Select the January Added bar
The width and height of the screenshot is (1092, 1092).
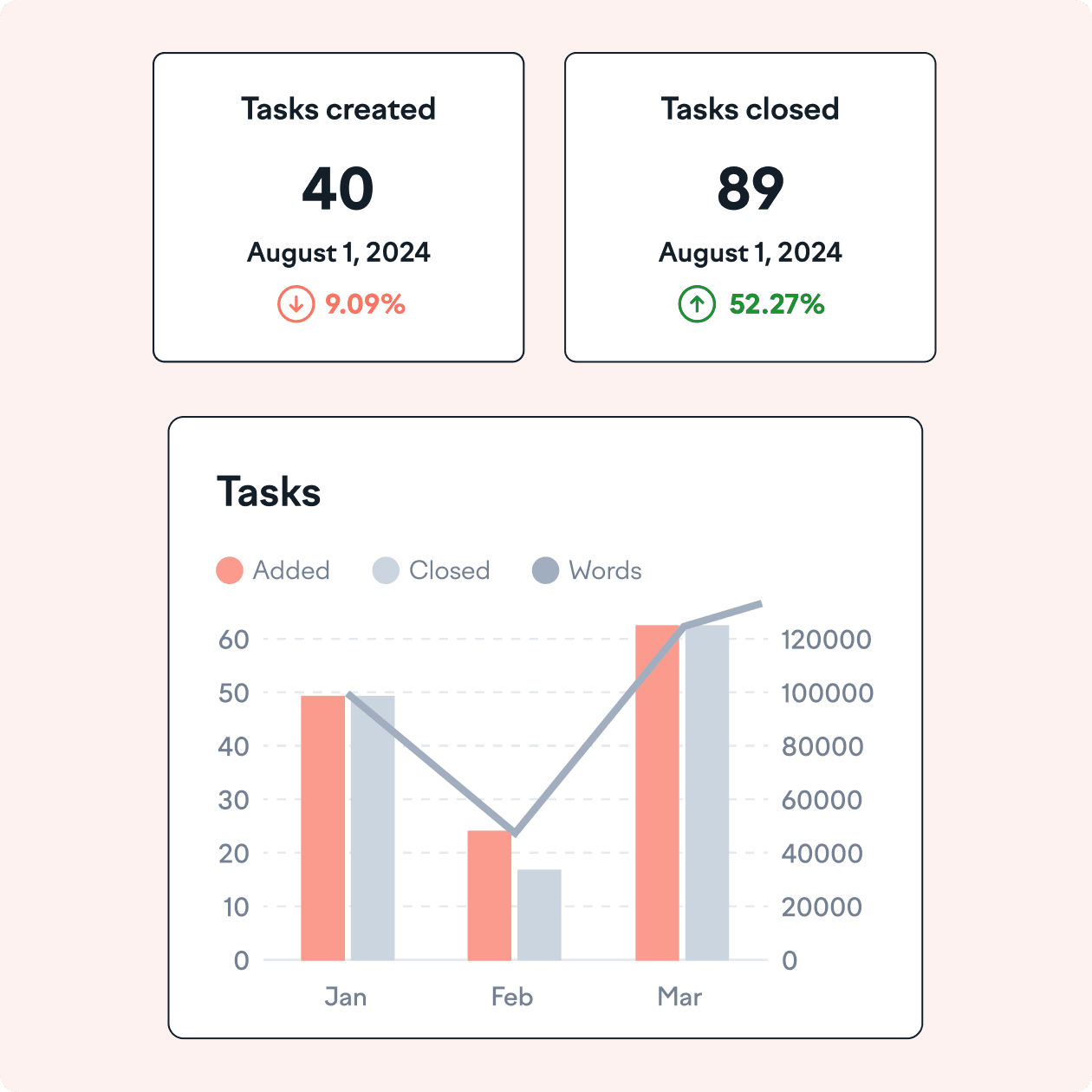[x=322, y=828]
